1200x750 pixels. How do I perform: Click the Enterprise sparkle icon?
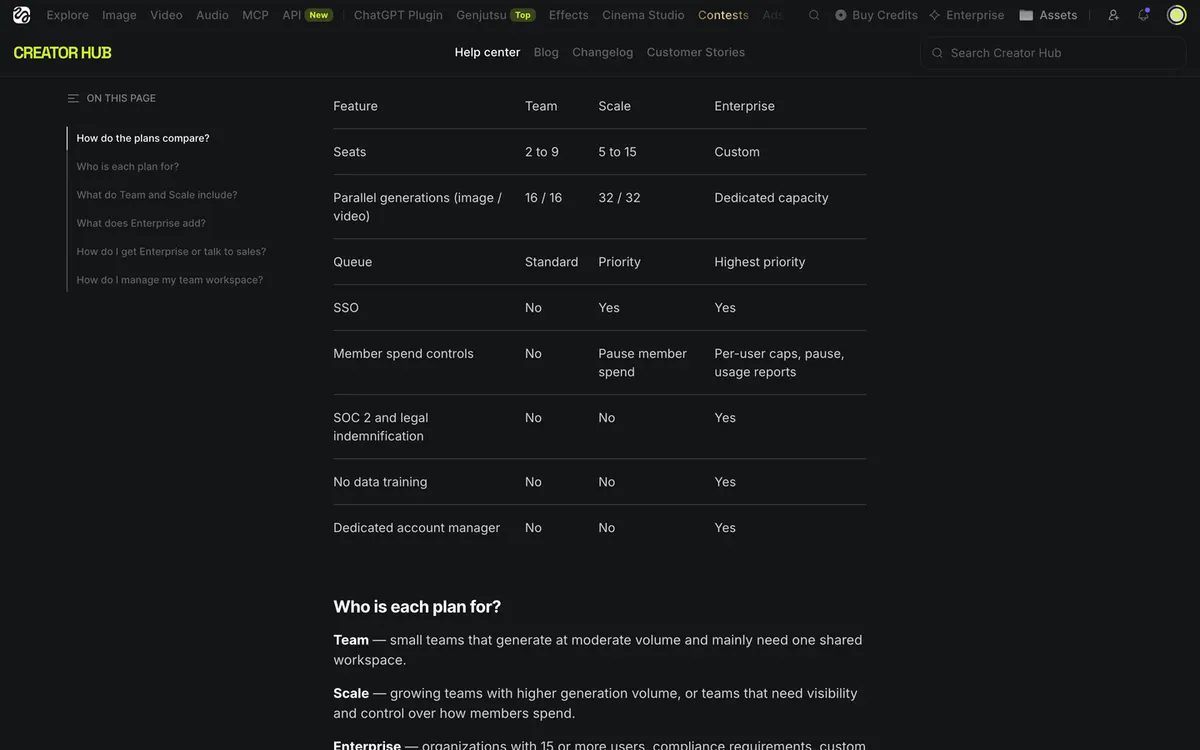[x=935, y=15]
